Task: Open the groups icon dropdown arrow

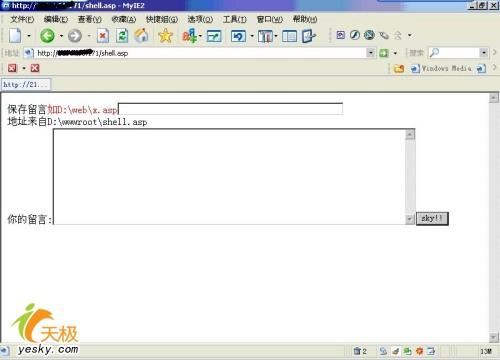Action: 200,36
